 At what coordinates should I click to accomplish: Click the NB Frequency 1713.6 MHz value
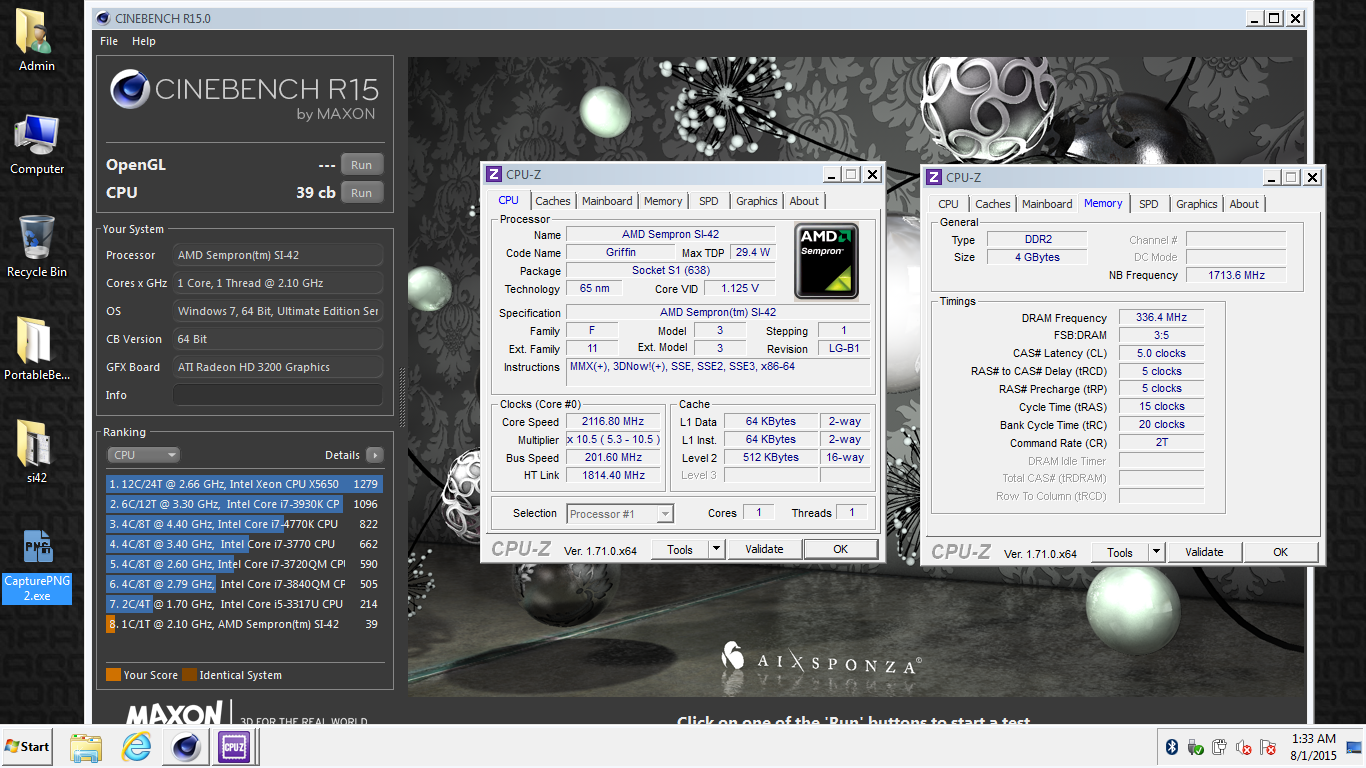coord(1235,275)
